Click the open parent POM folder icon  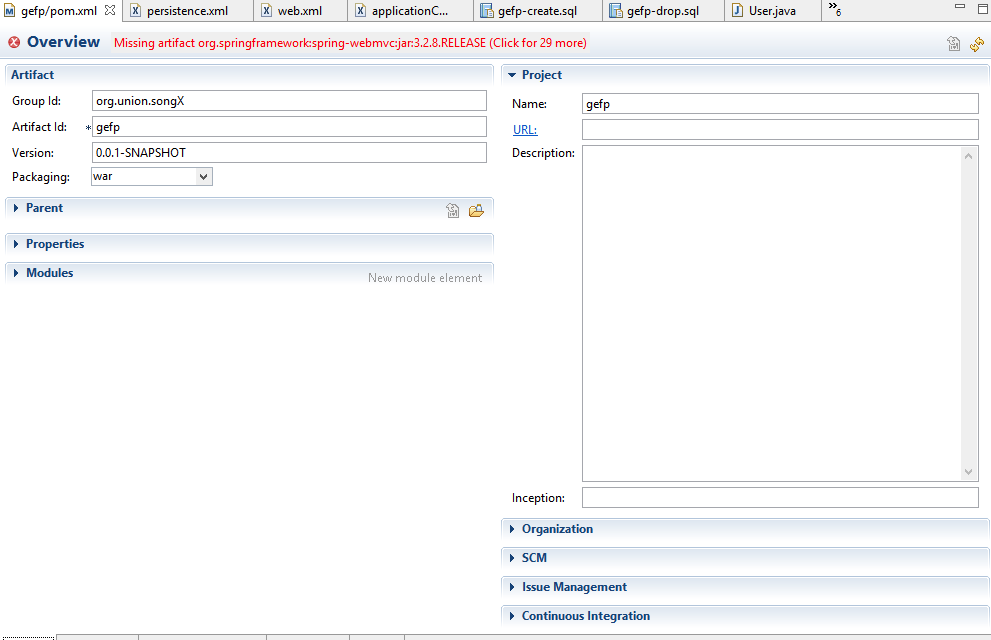[x=476, y=210]
